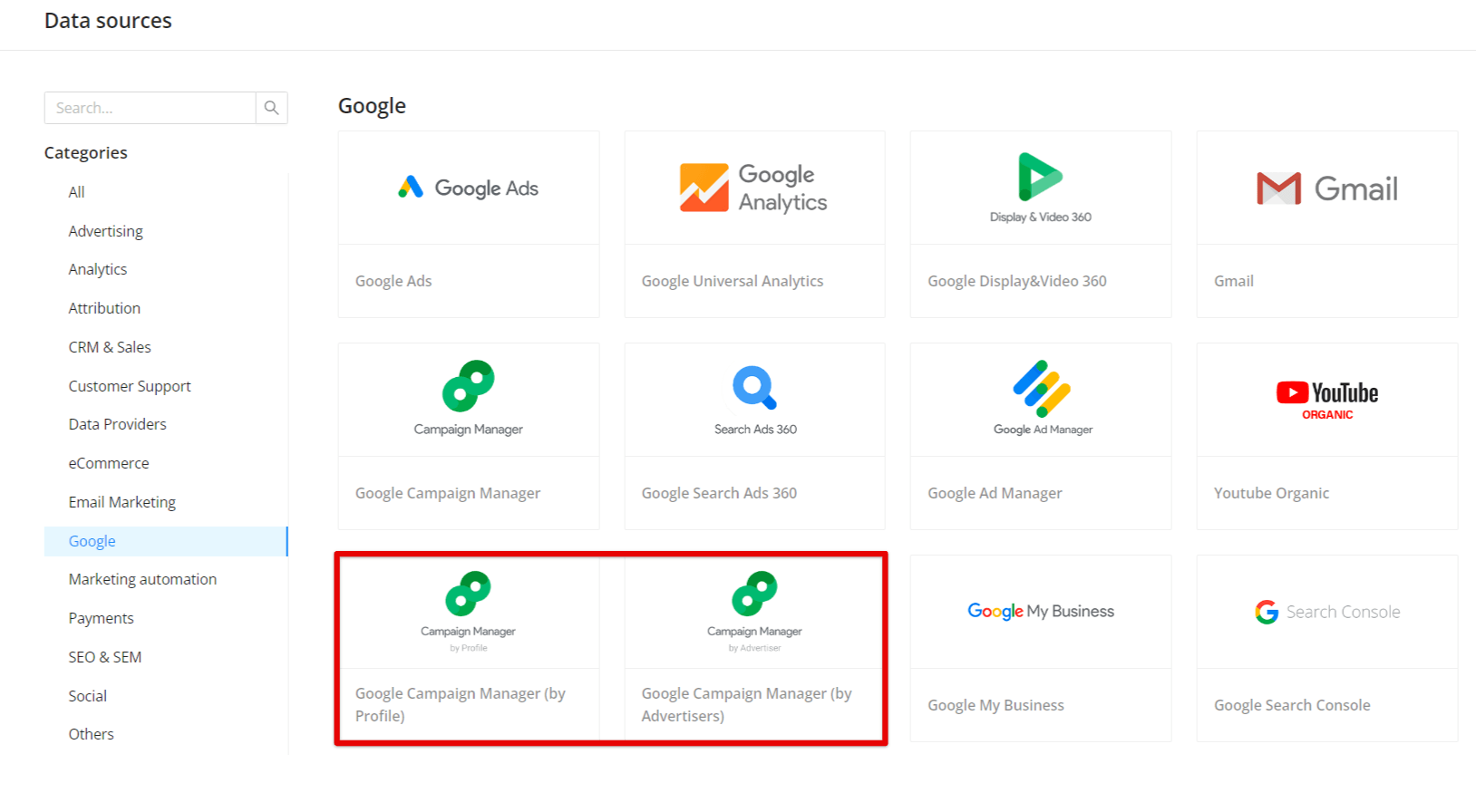The height and width of the screenshot is (812, 1476).
Task: Open the Gmail card label
Action: pyautogui.click(x=1234, y=281)
